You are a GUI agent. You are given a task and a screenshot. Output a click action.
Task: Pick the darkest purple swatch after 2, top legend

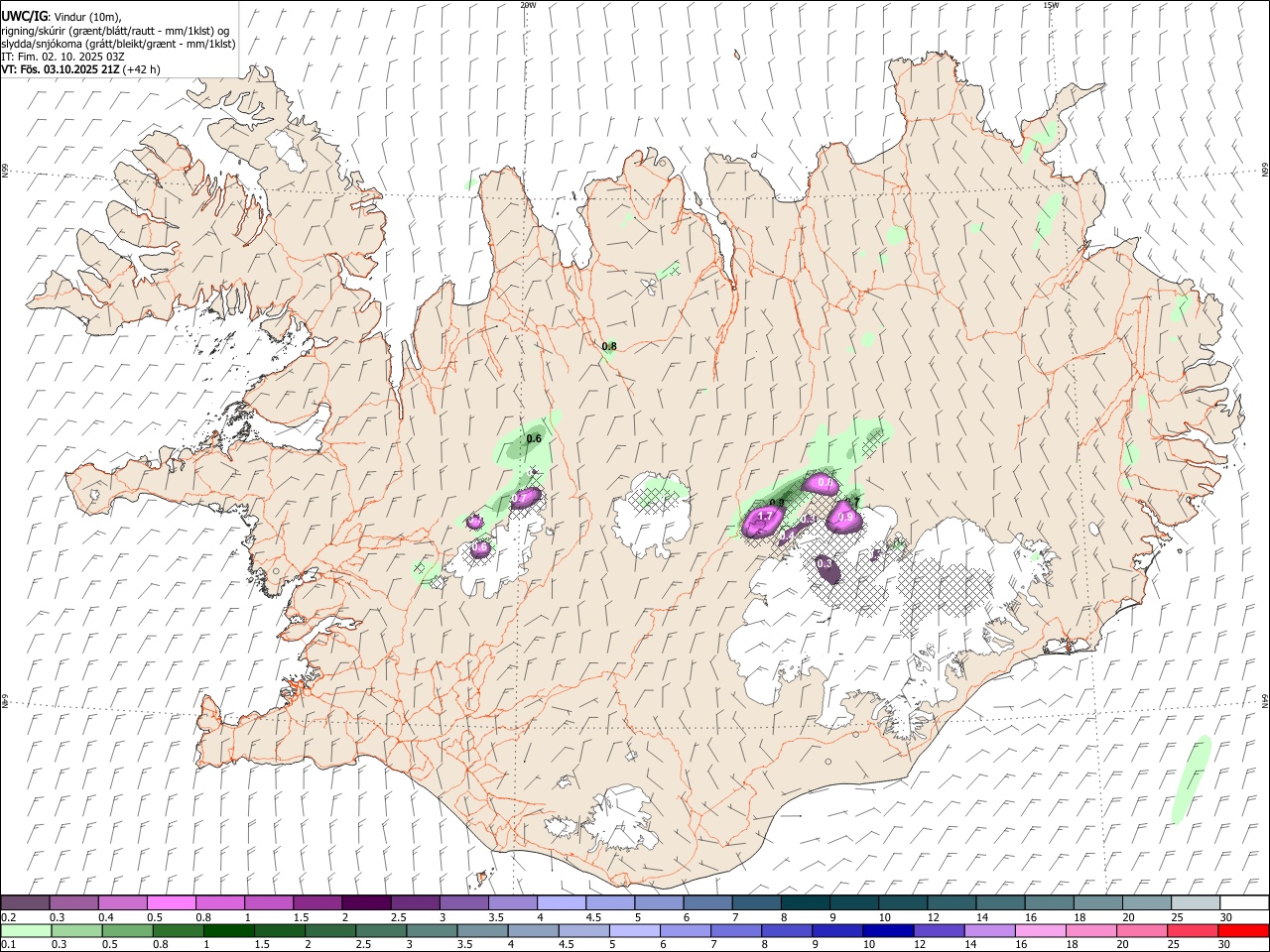click(x=365, y=902)
